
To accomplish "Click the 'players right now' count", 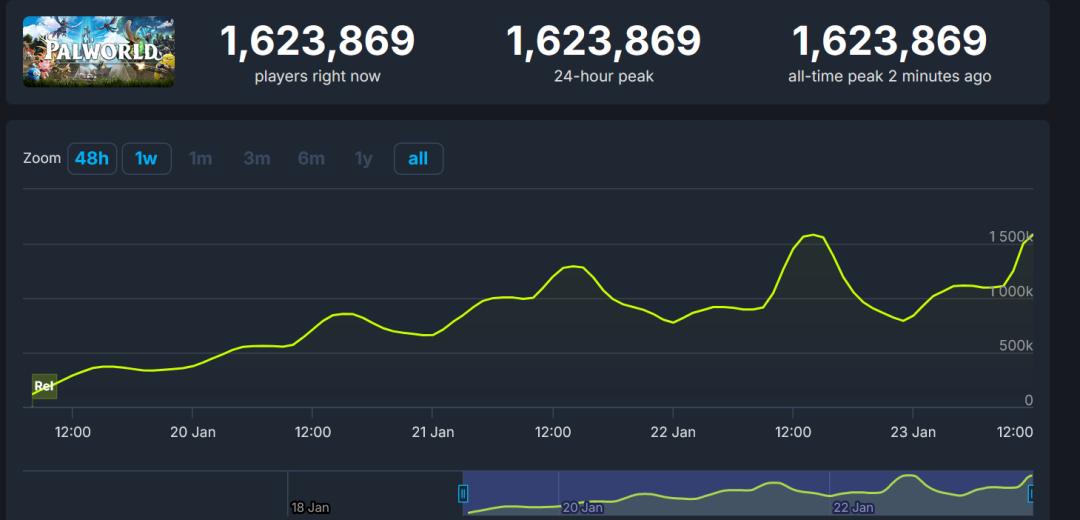I will pos(317,41).
